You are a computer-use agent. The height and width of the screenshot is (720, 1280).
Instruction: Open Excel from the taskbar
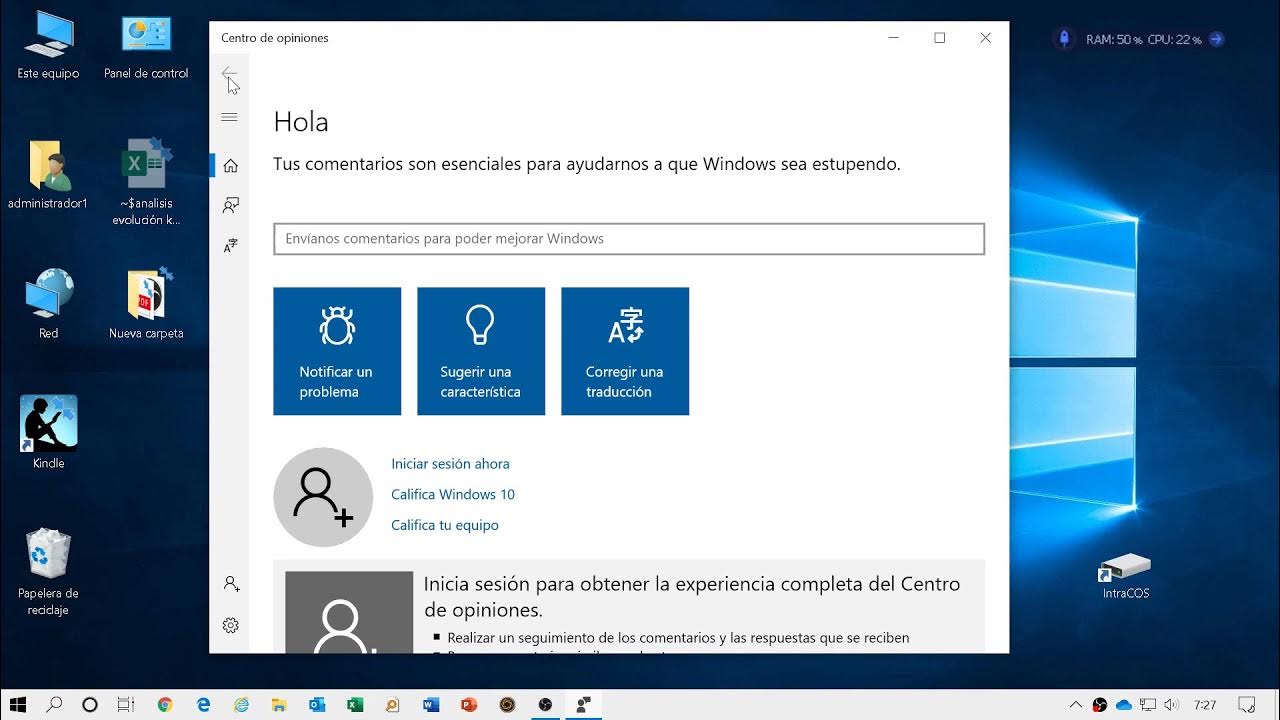[x=354, y=704]
